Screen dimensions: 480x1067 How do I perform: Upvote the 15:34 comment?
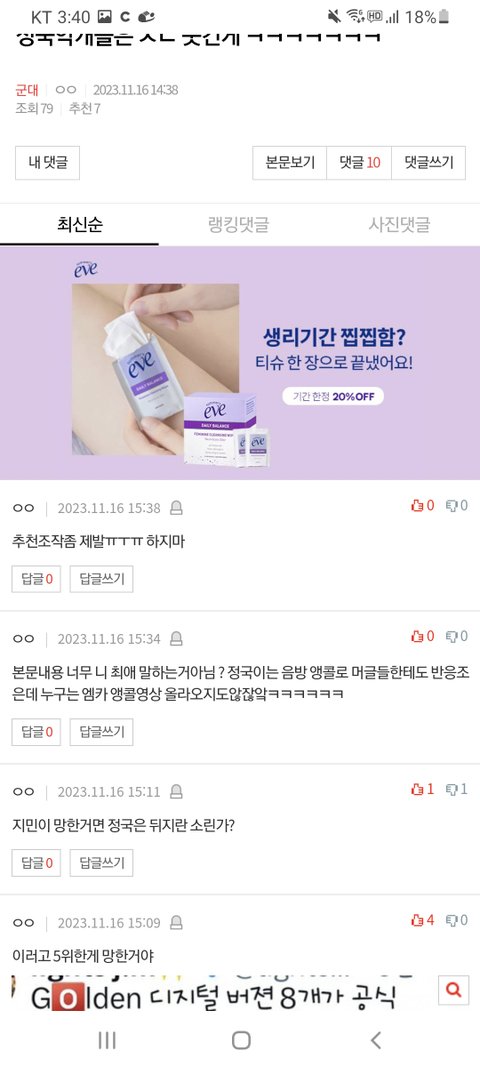point(422,636)
